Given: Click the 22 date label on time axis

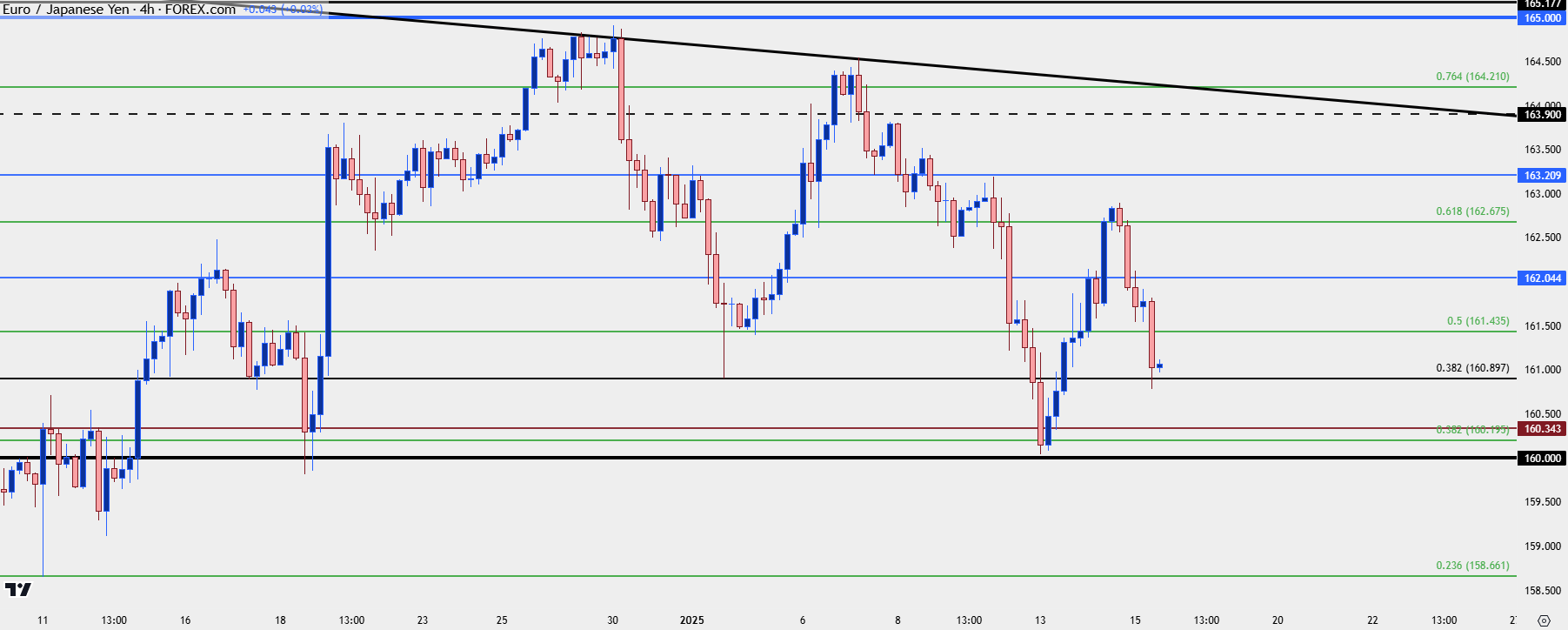Looking at the screenshot, I should coord(1372,620).
